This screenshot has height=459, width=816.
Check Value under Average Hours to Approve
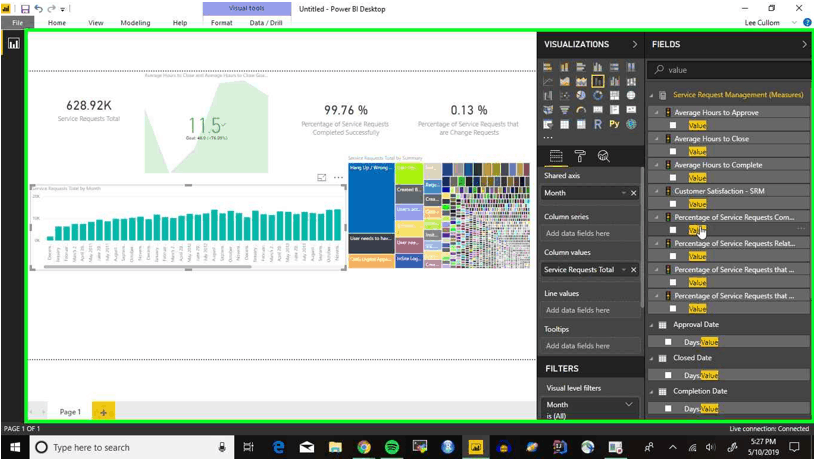[x=673, y=125]
